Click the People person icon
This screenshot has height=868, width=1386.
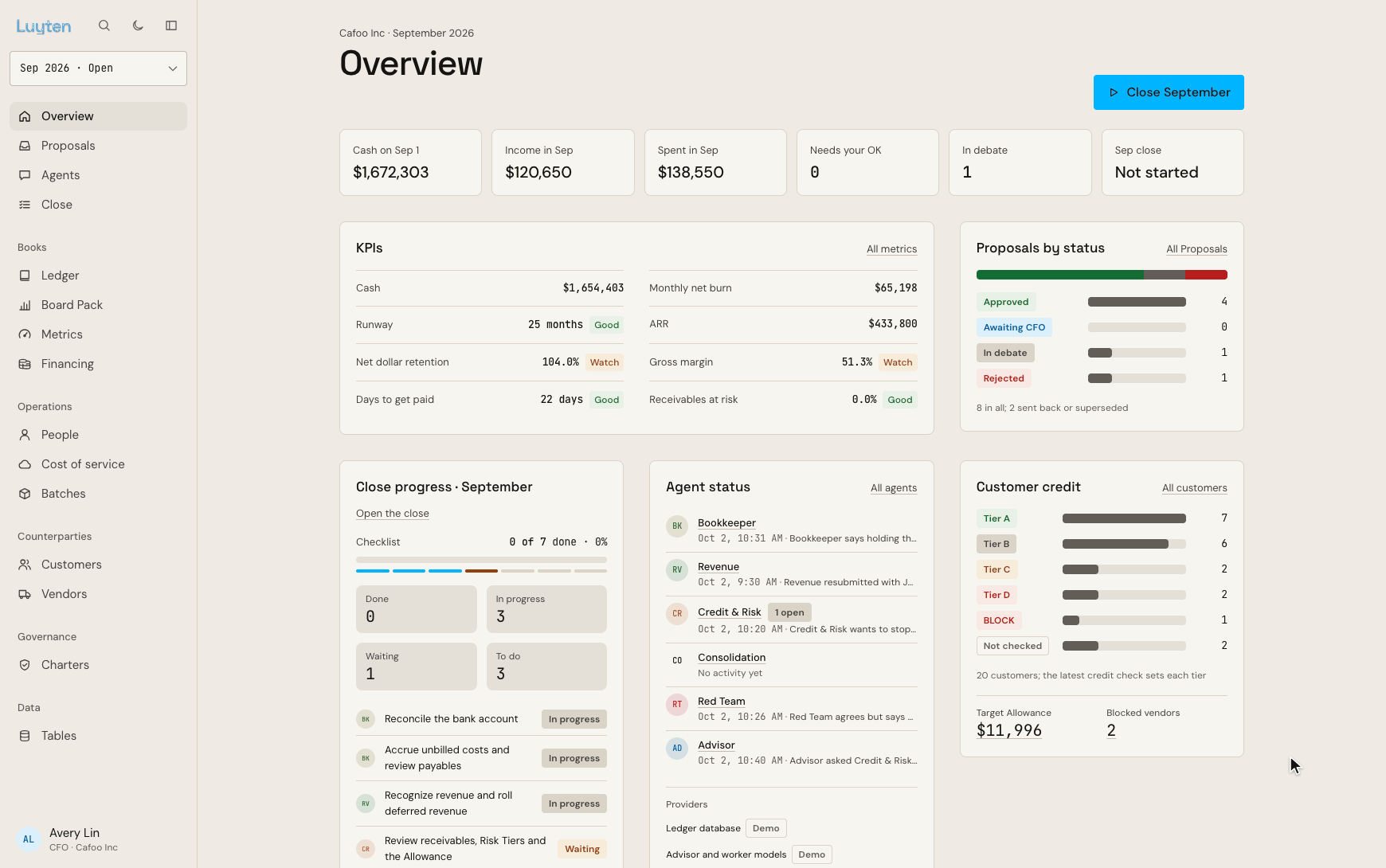(x=25, y=435)
